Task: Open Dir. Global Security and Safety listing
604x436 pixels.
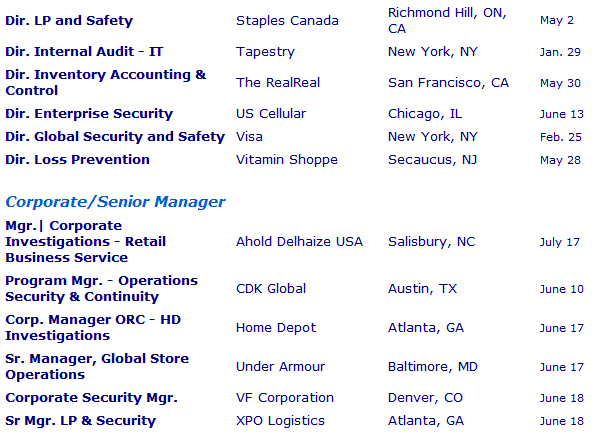Action: 115,137
